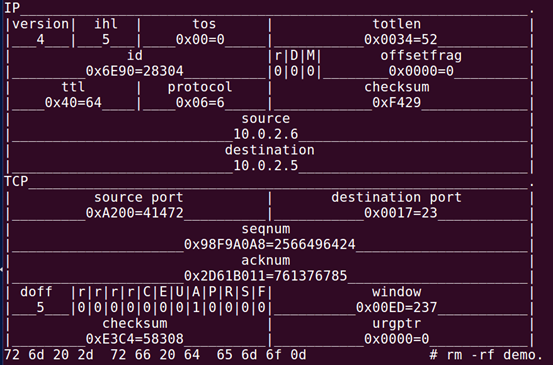This screenshot has height=365, width=553.
Task: Click the offsetfrag value 0x0000=0
Action: (x=421, y=71)
